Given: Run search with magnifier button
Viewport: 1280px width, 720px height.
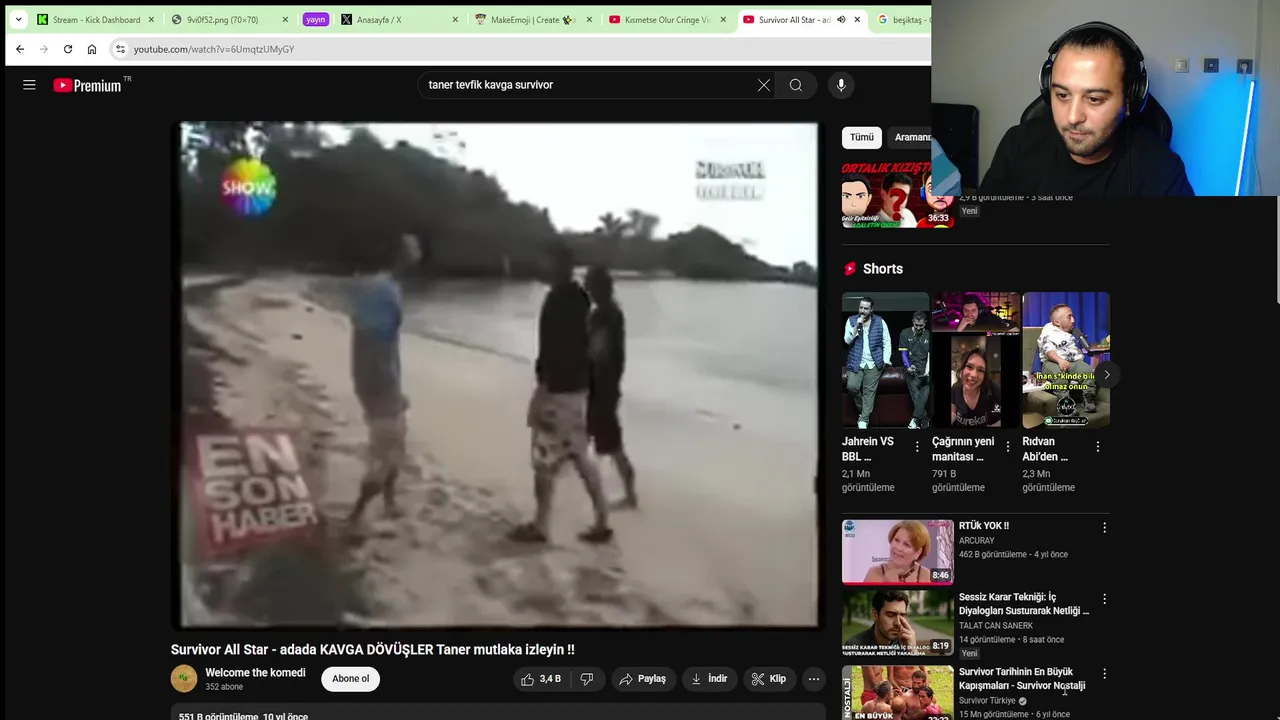Looking at the screenshot, I should tap(796, 85).
